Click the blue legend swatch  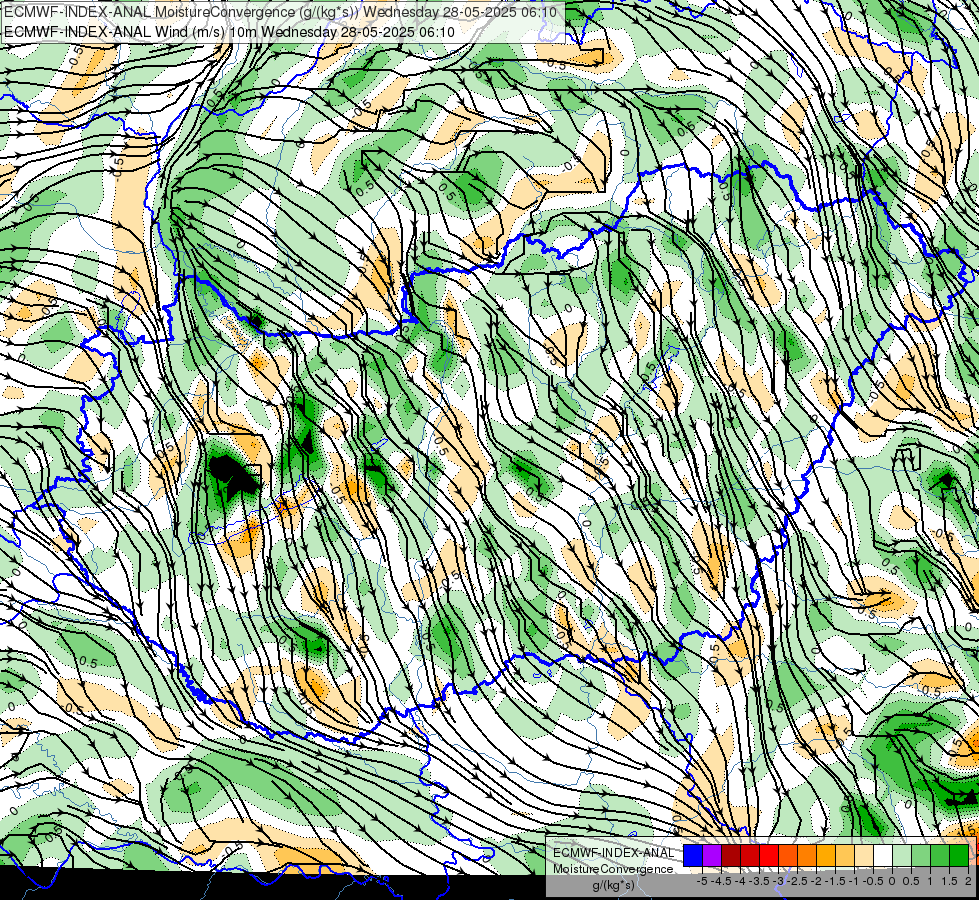tap(693, 856)
